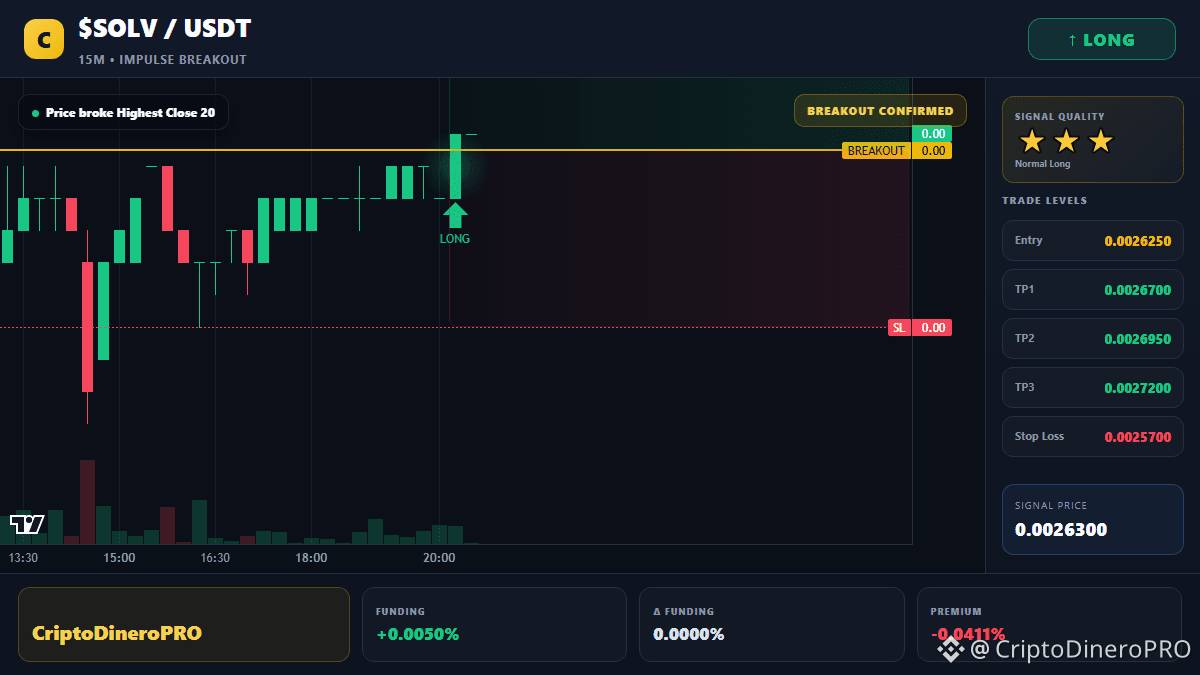Click the third signal quality star
Viewport: 1200px width, 675px height.
coord(1100,141)
